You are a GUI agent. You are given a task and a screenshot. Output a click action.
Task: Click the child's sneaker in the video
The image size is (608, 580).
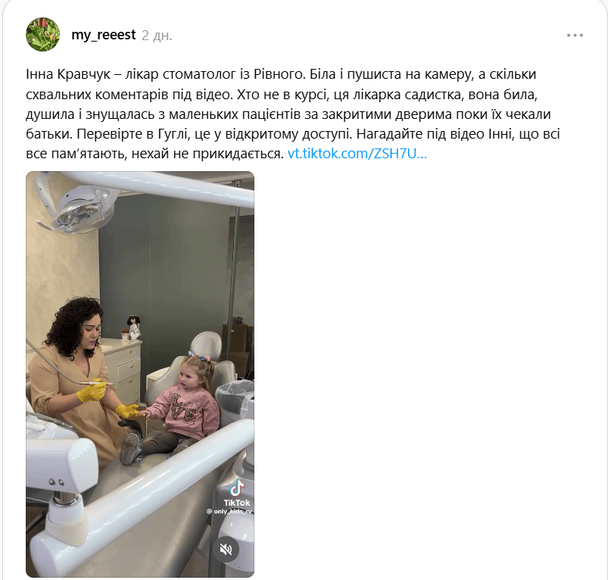coord(130,448)
